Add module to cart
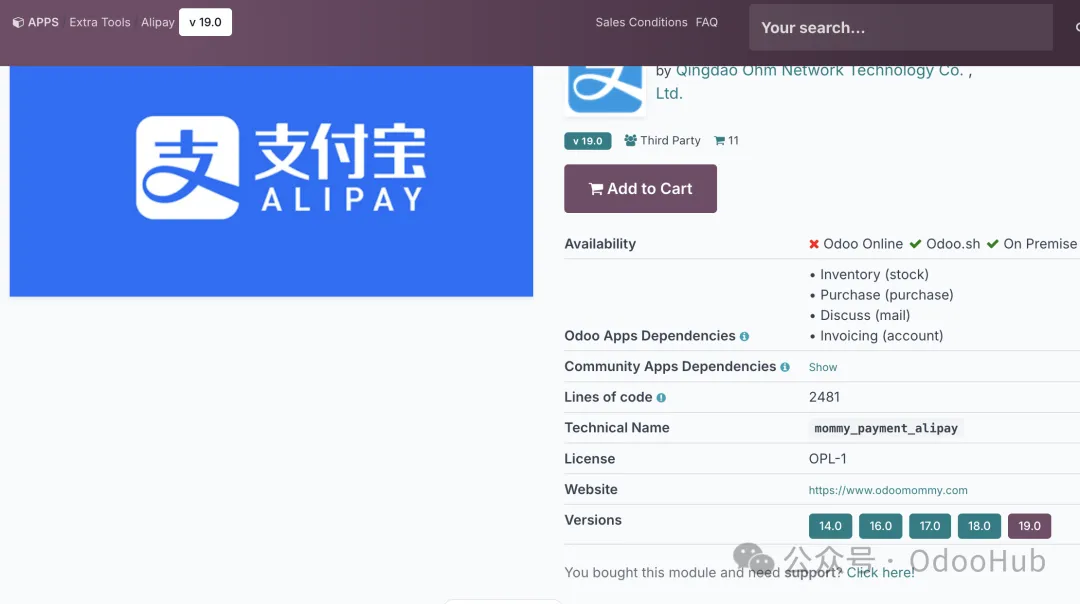 point(641,189)
